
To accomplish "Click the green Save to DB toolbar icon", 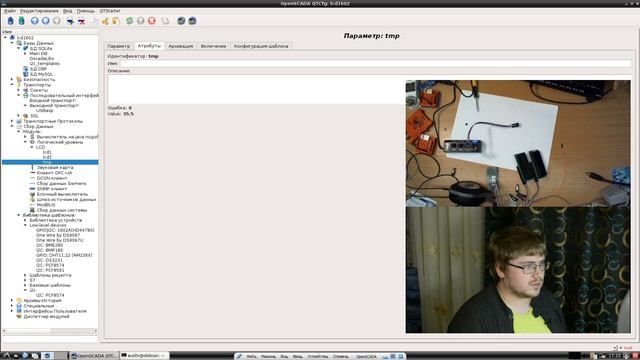I will point(22,21).
